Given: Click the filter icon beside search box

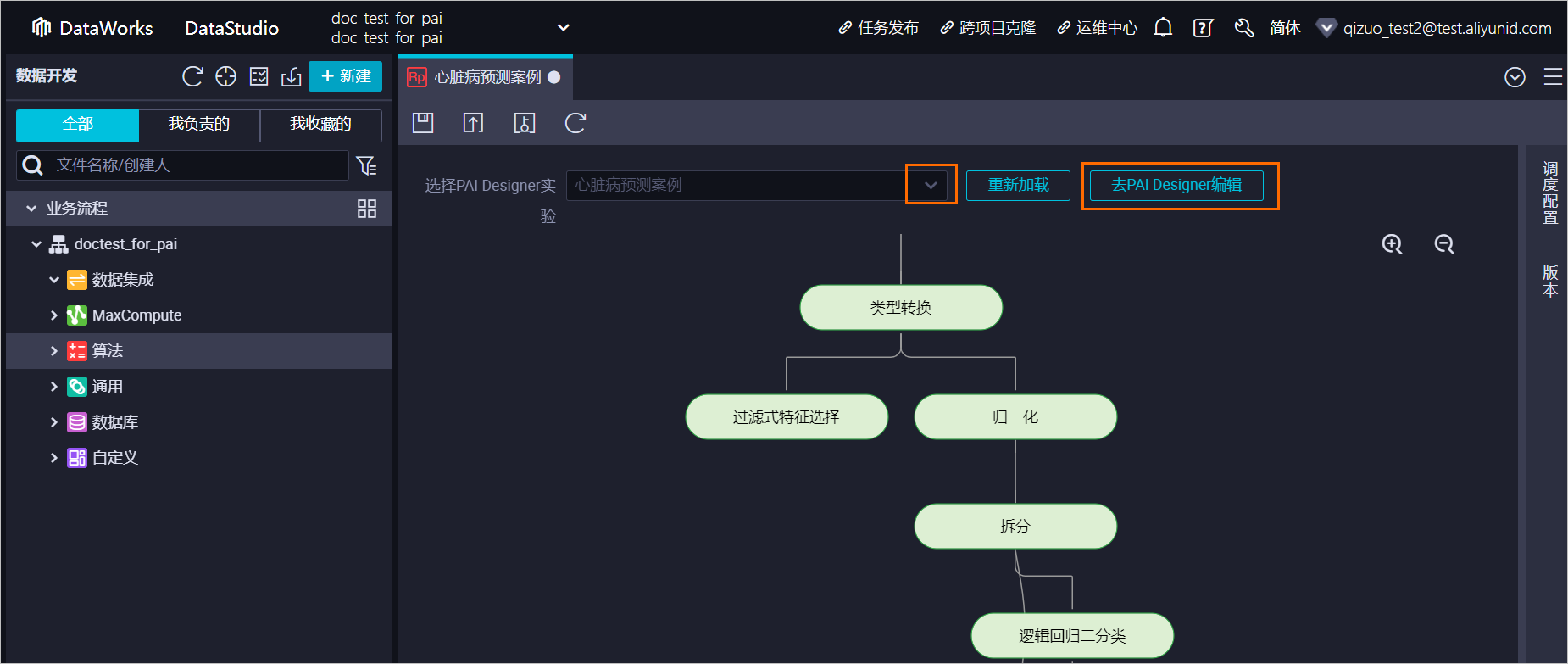Looking at the screenshot, I should click(366, 165).
